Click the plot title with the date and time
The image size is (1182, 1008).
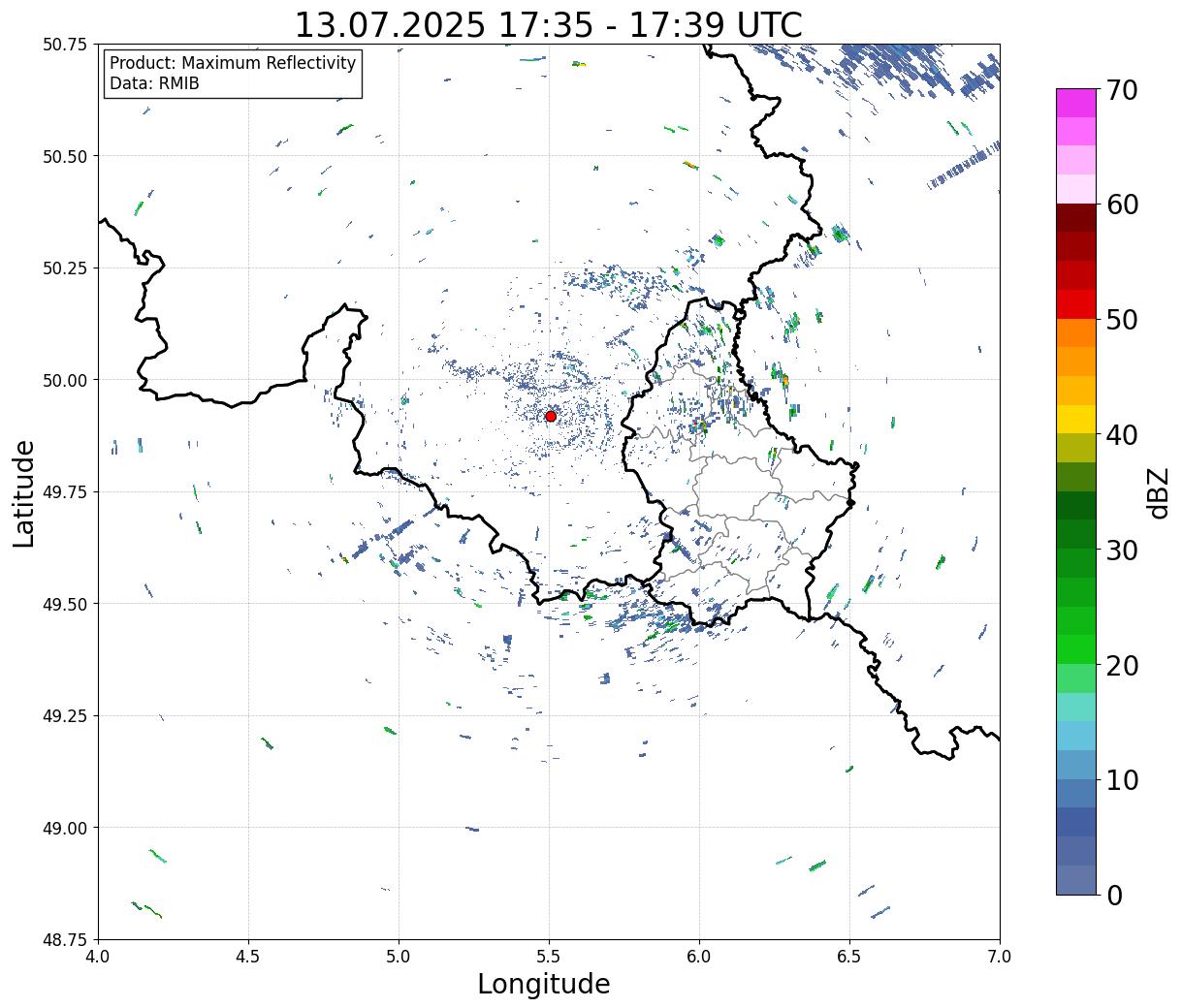click(548, 24)
